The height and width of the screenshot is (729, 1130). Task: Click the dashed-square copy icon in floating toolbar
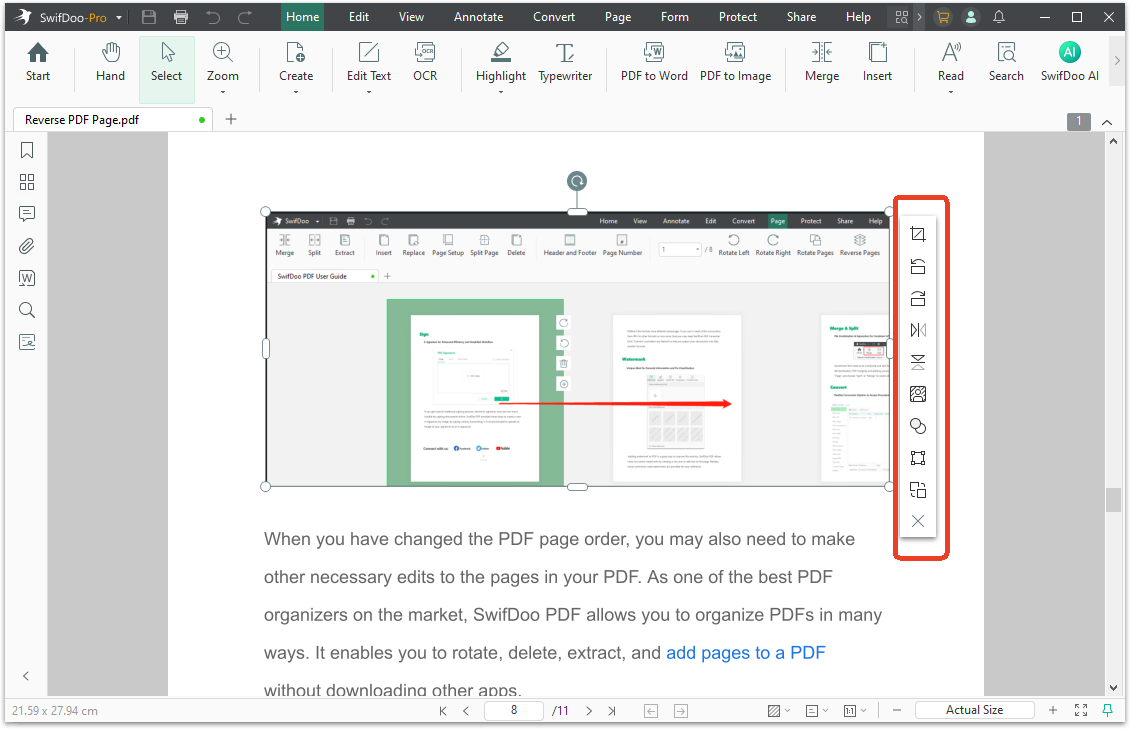coord(917,490)
